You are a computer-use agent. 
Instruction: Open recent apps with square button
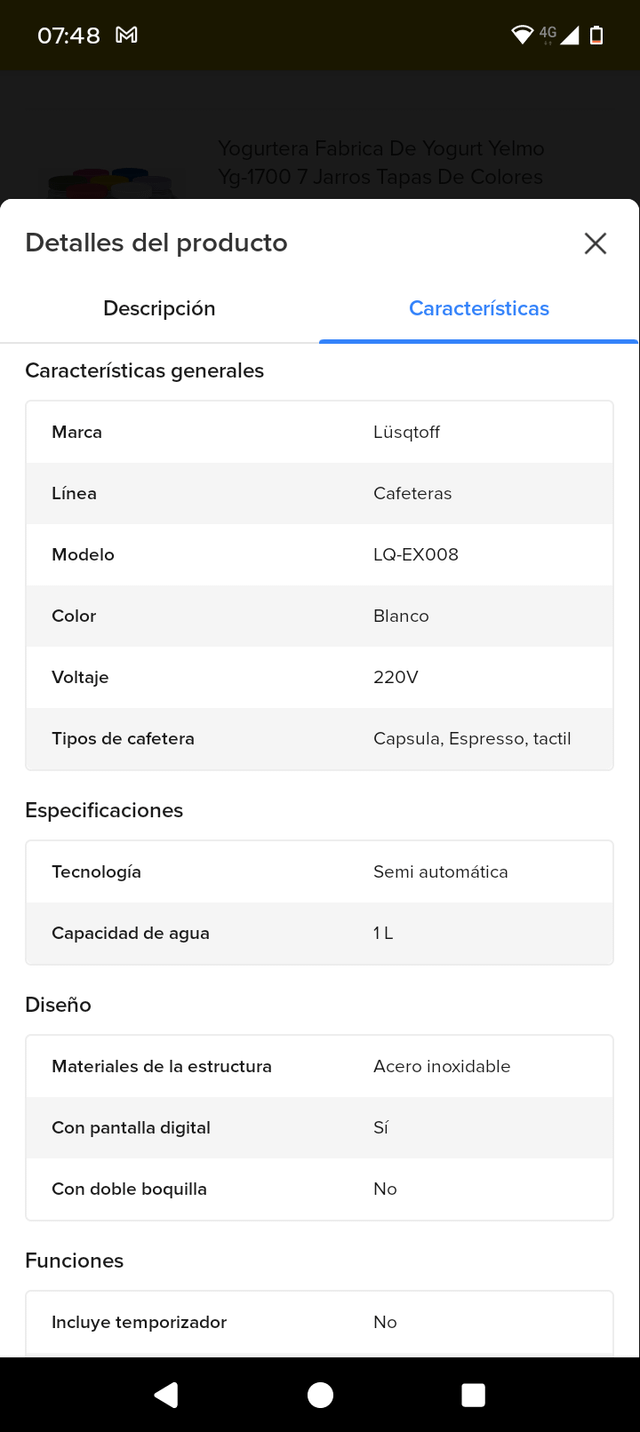coord(473,1395)
